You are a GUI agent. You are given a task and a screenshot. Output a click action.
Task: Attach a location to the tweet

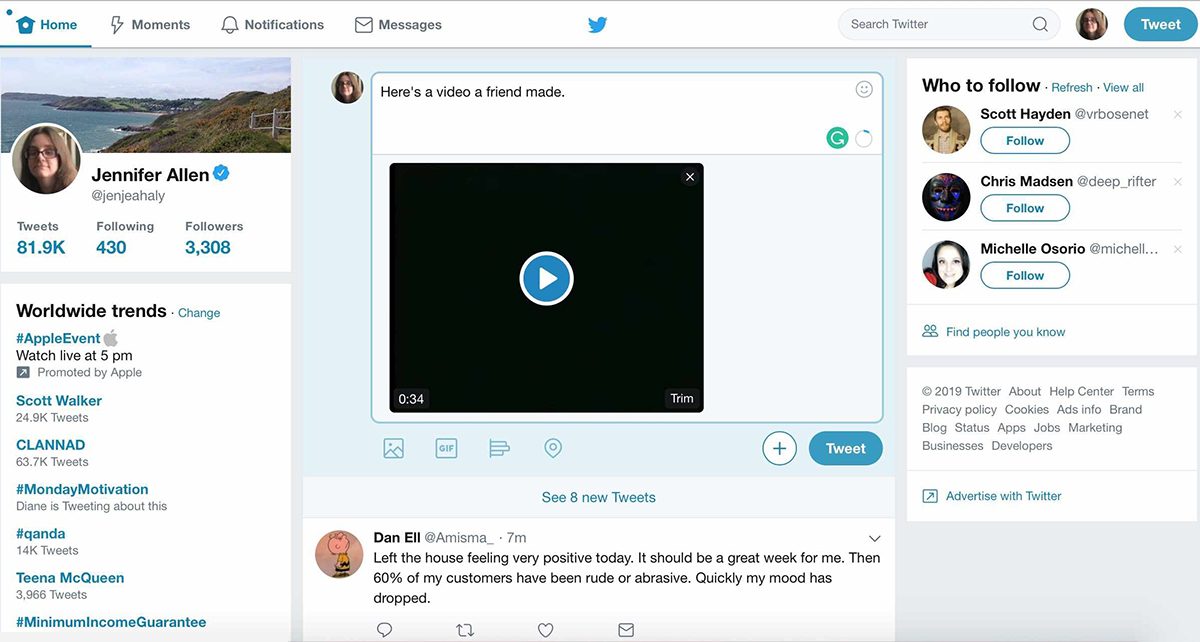[553, 448]
